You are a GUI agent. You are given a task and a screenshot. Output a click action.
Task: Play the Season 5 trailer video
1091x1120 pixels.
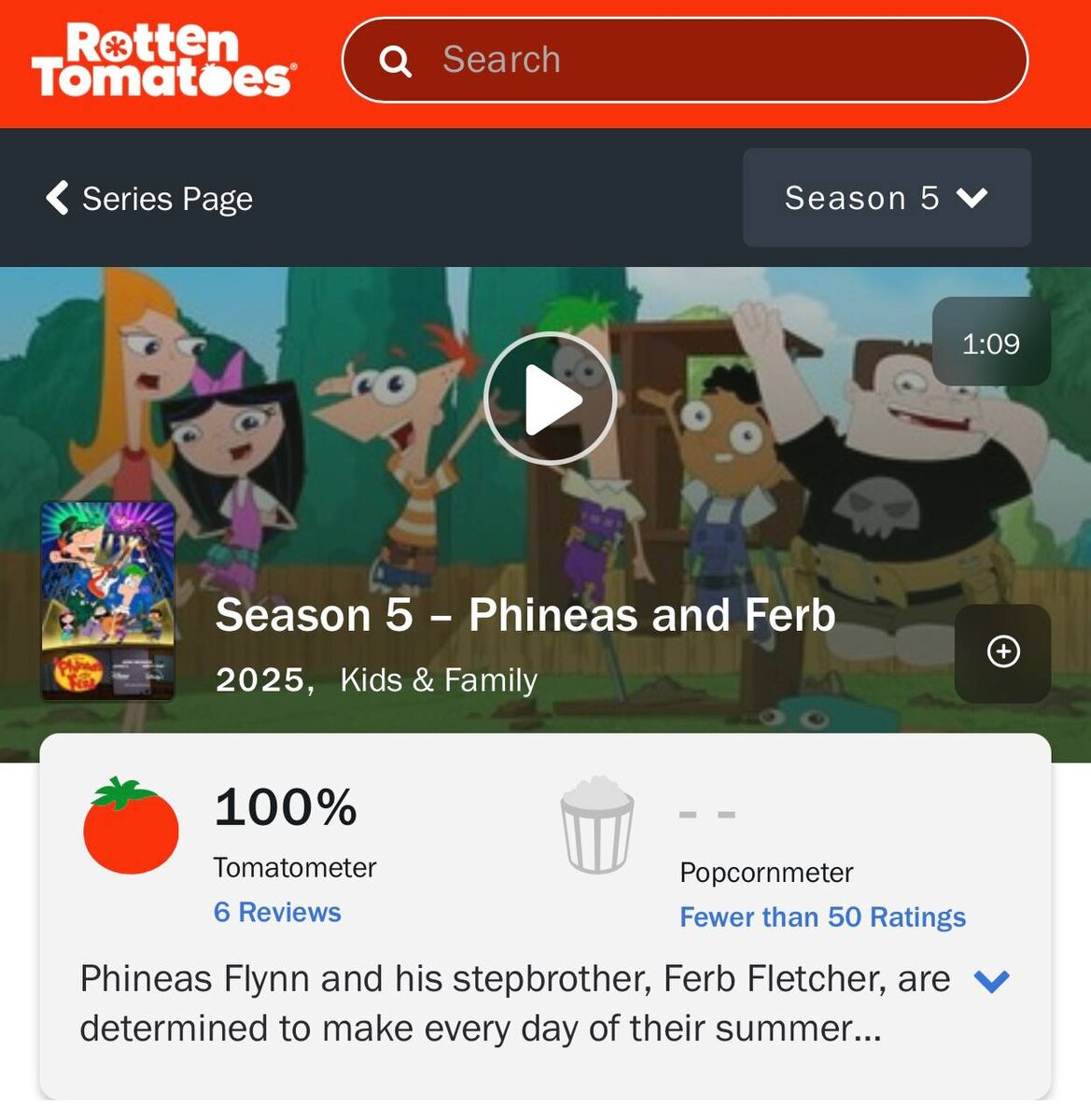(550, 399)
